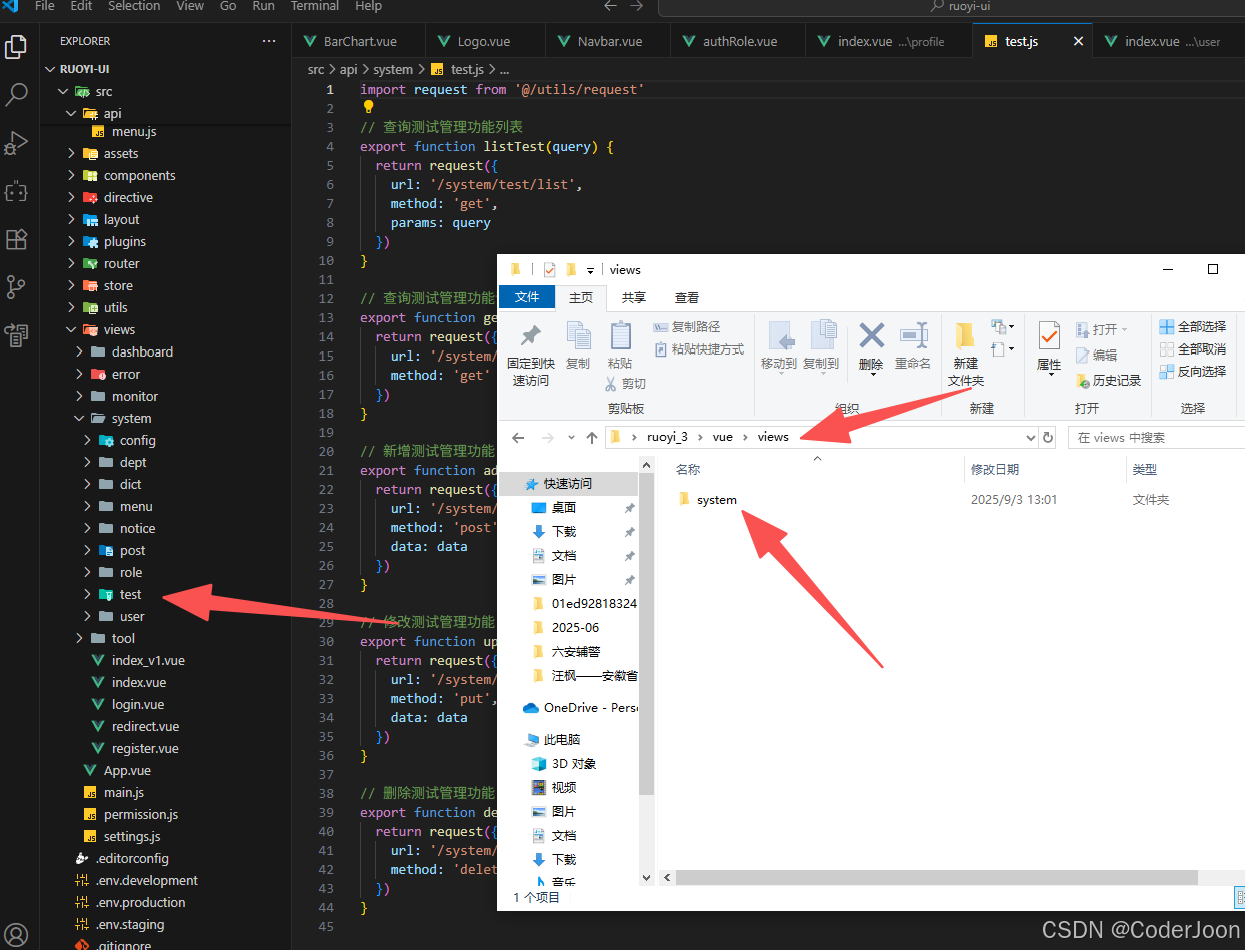Click Invert selection (反向选择) in the ribbon
1245x950 pixels.
(1193, 371)
